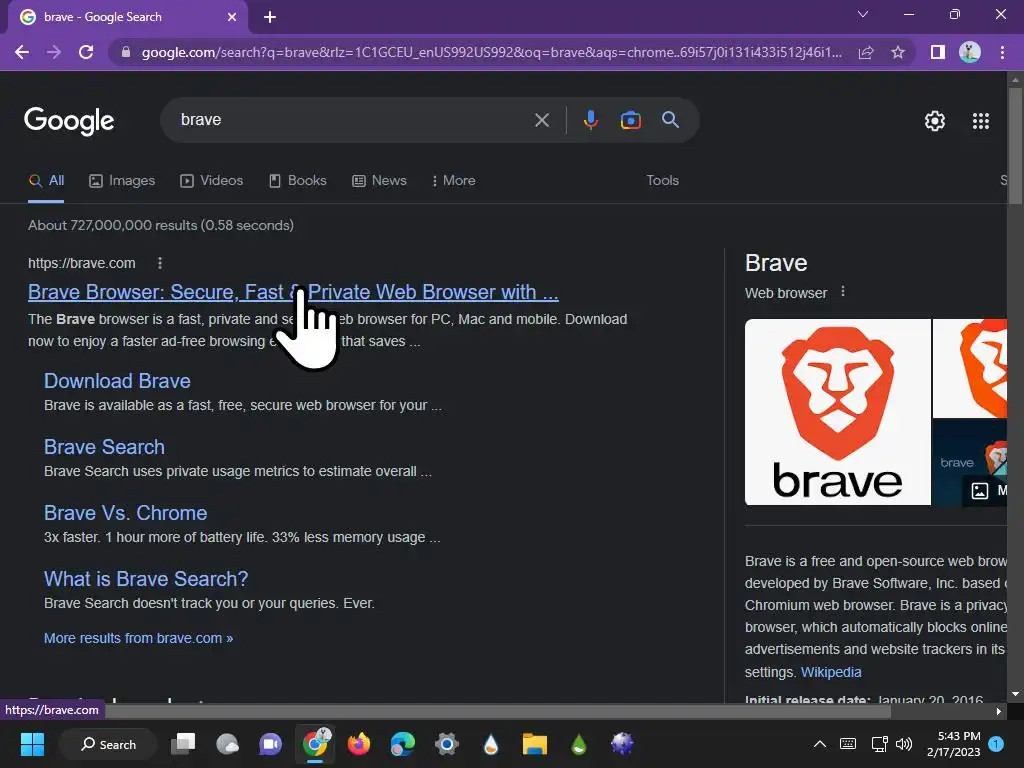The width and height of the screenshot is (1024, 768).
Task: Open the Brave Vs. Chrome link
Action: click(125, 513)
